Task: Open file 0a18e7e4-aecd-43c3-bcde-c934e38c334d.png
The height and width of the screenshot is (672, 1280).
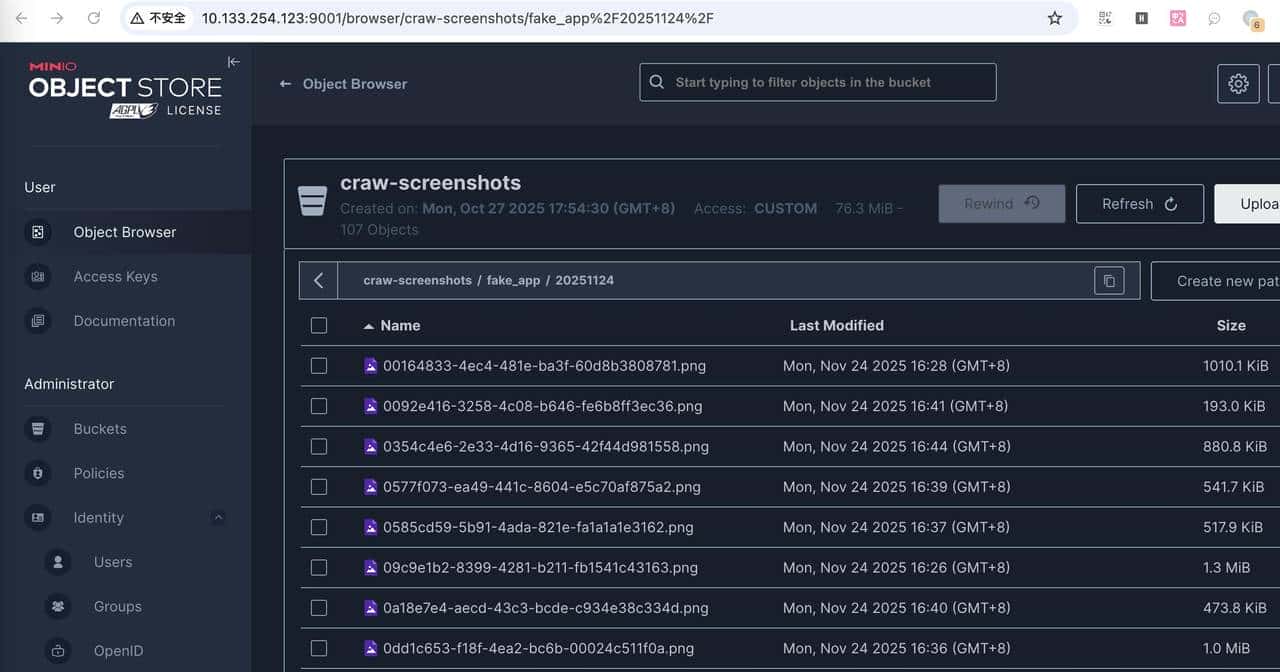Action: pos(545,608)
